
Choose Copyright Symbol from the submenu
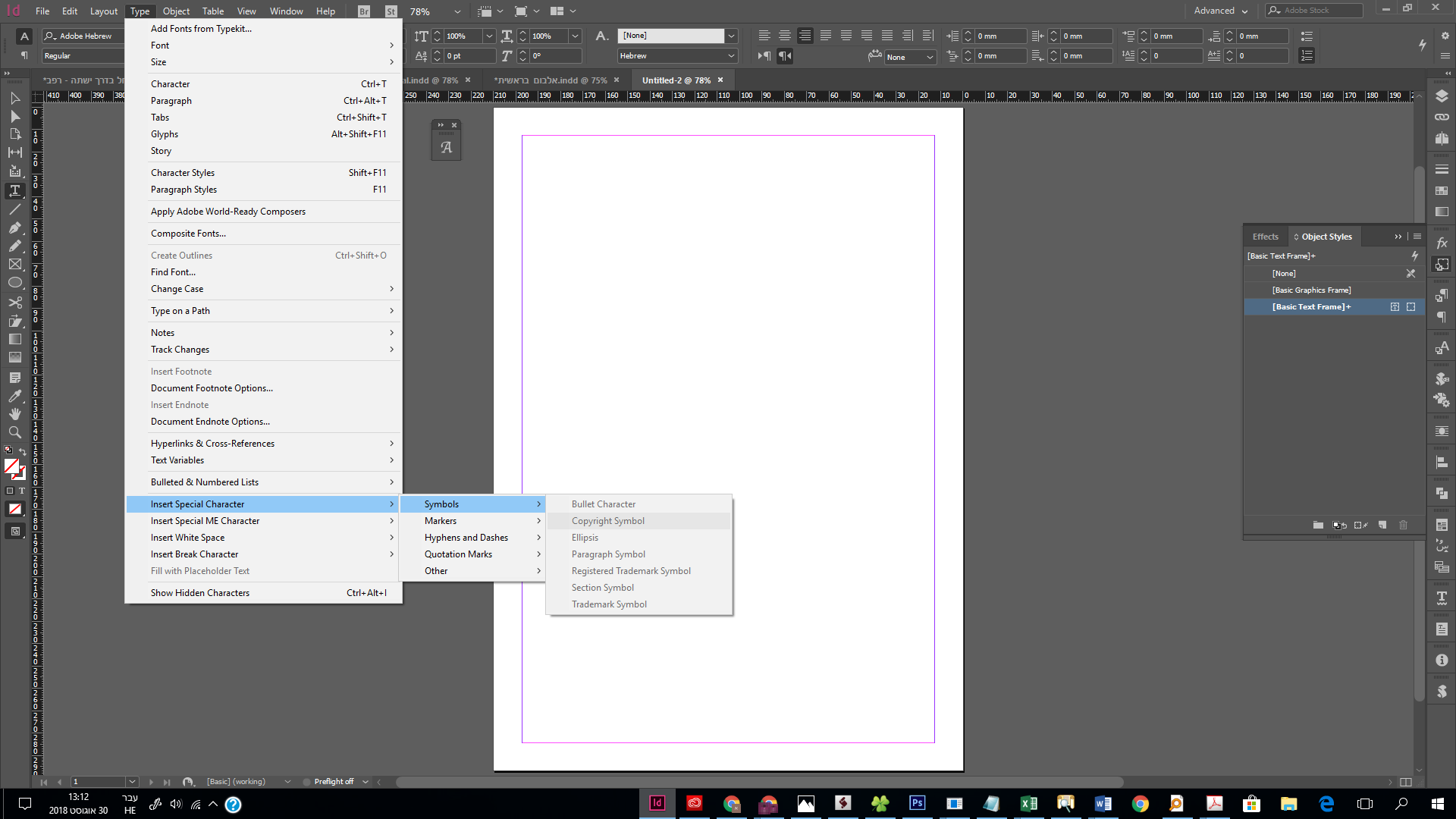(607, 521)
